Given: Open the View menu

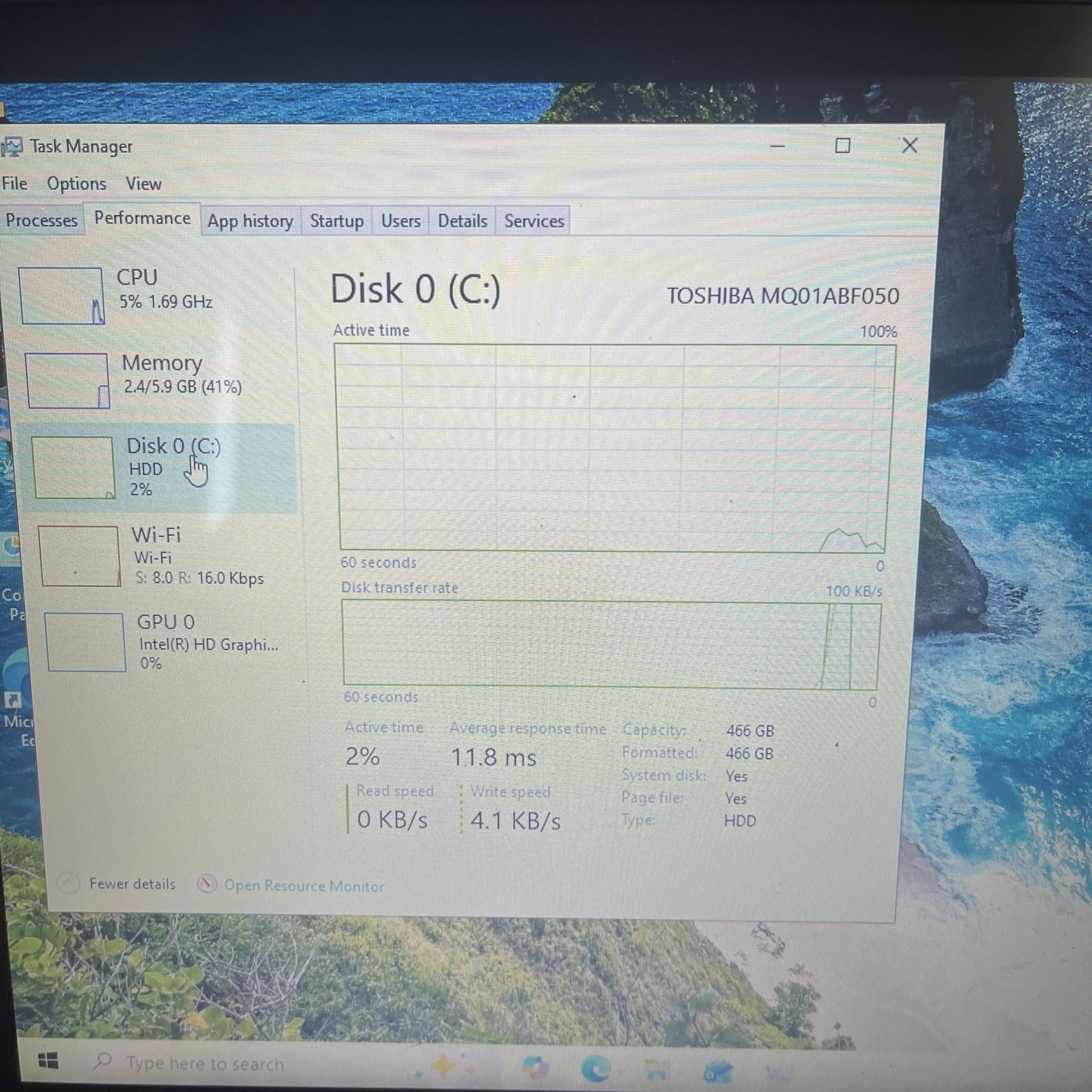Looking at the screenshot, I should coord(143,184).
